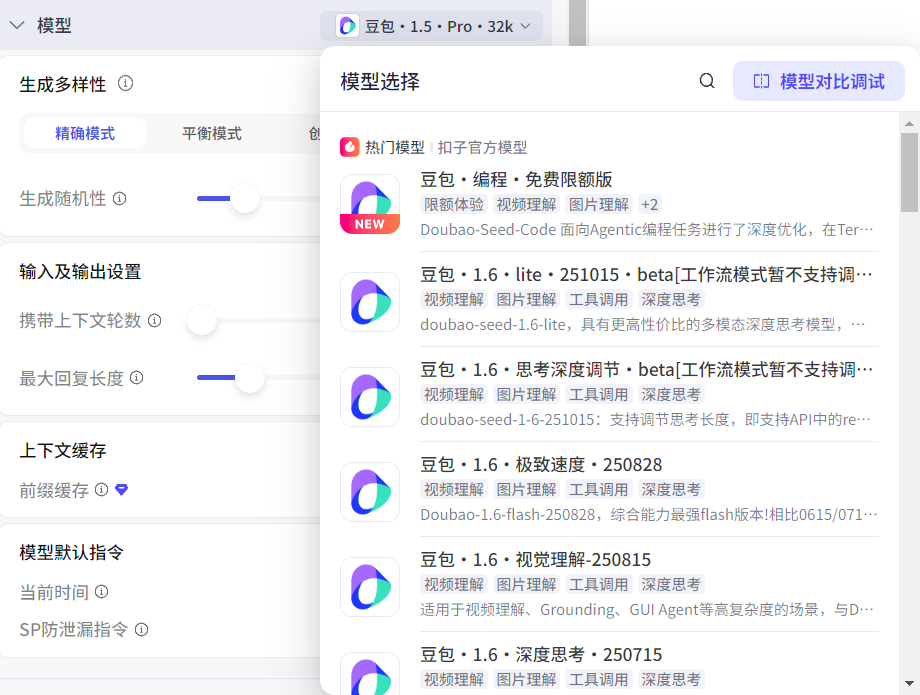This screenshot has height=695, width=920.
Task: Select 豆包·1.6·思考深度调节 model title
Action: pyautogui.click(x=646, y=369)
